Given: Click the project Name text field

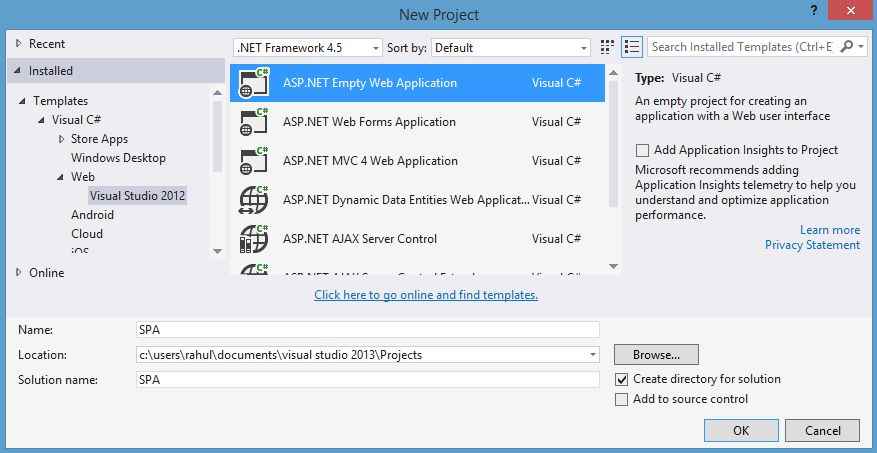Looking at the screenshot, I should click(368, 330).
